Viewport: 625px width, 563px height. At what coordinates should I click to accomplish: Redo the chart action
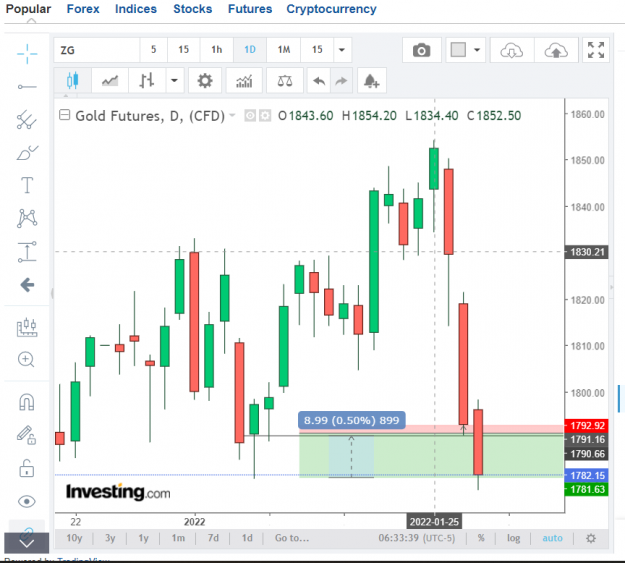coord(341,81)
